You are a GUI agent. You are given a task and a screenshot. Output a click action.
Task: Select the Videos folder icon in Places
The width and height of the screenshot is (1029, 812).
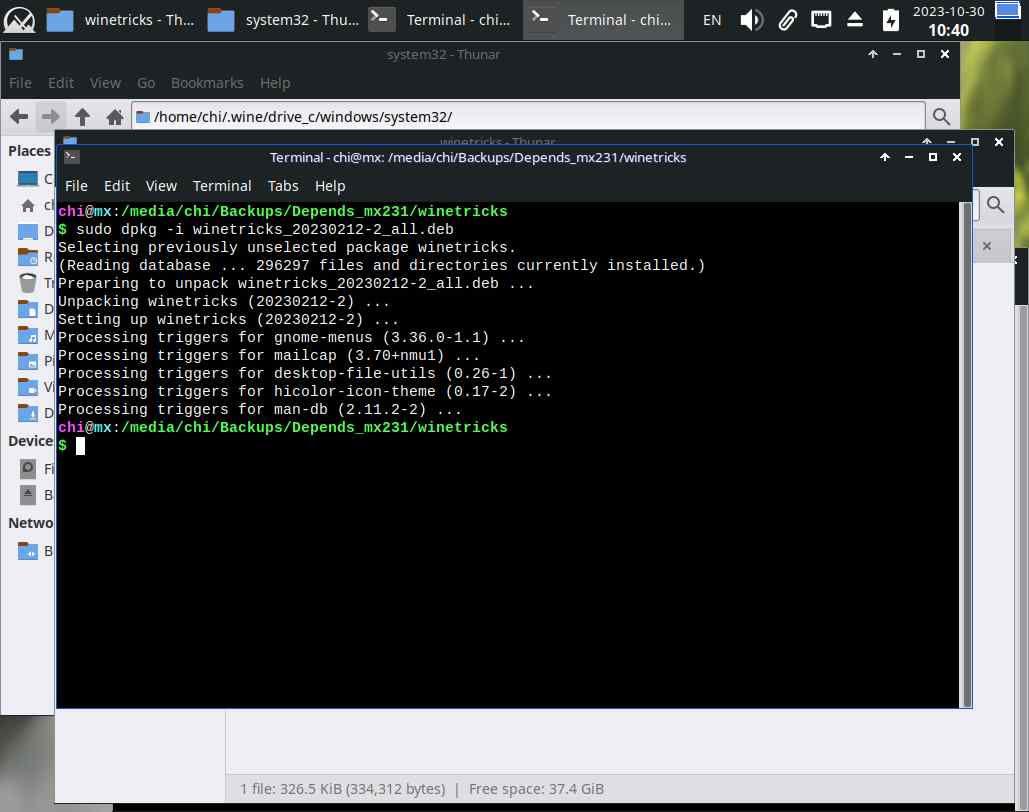pyautogui.click(x=28, y=387)
